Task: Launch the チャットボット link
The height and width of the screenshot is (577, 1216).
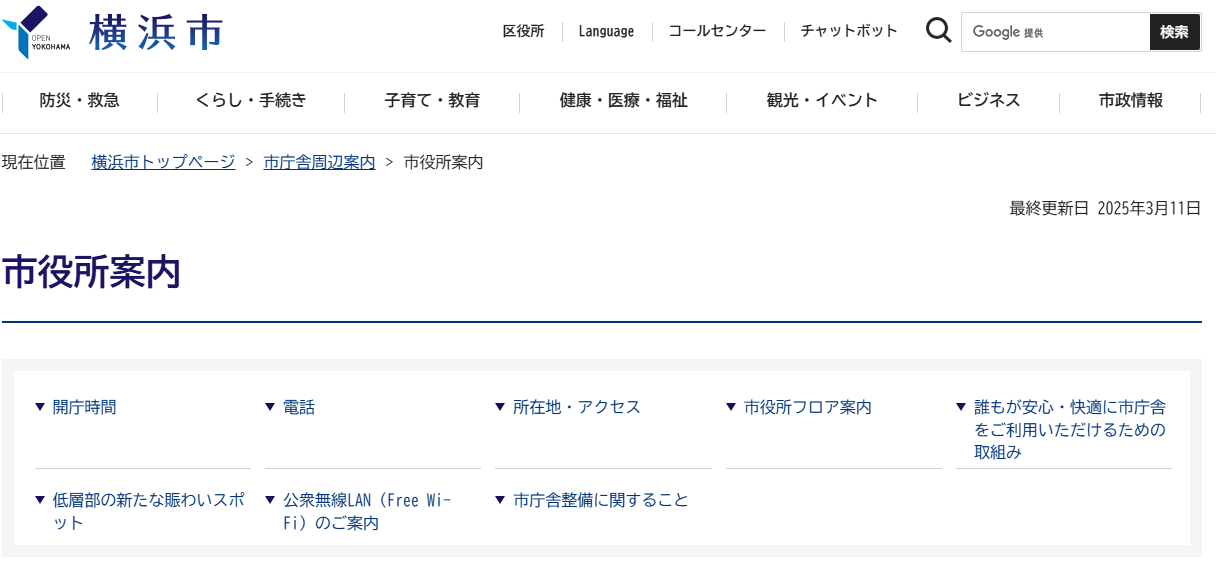Action: 849,31
